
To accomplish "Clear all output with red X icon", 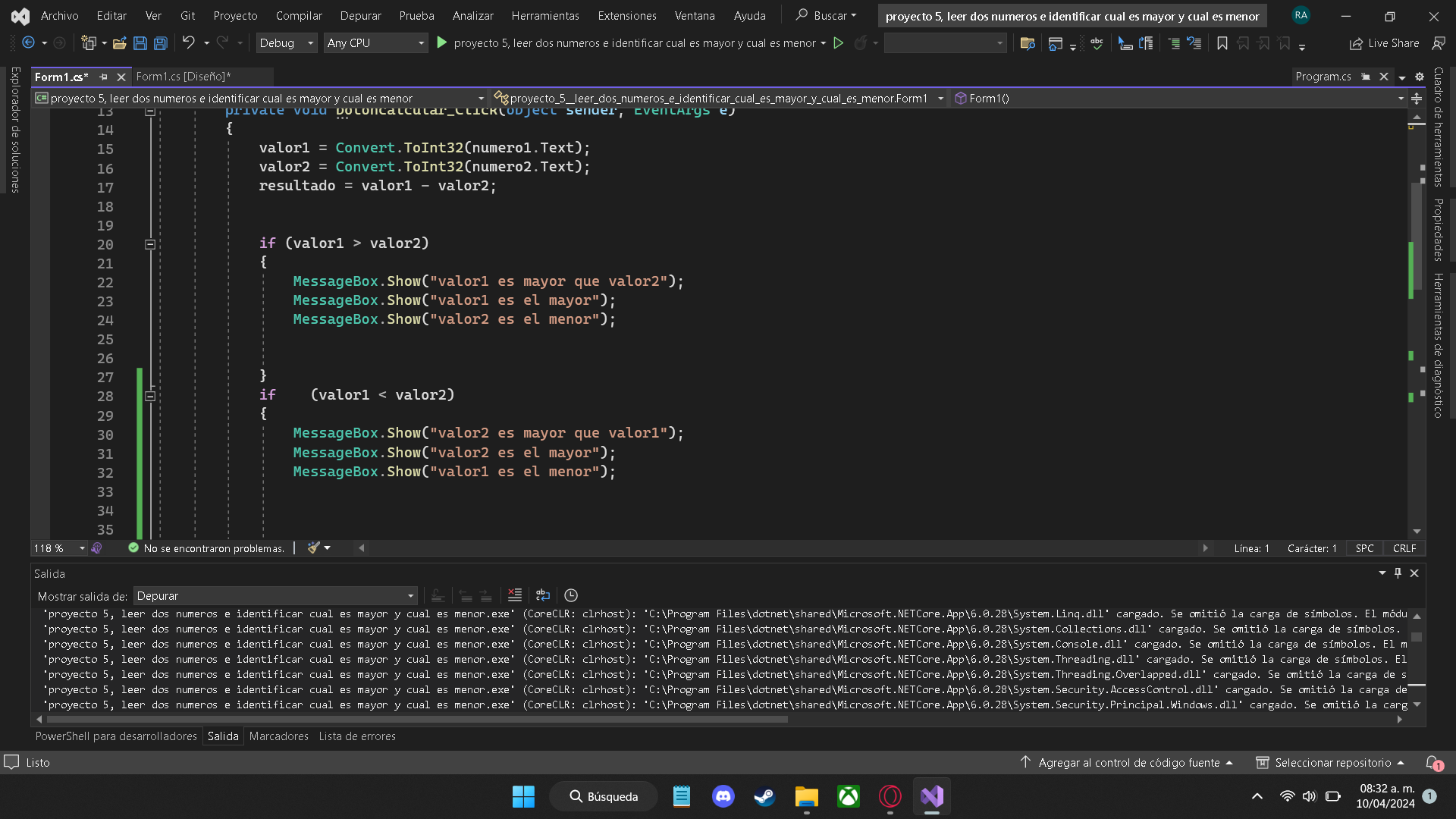I will point(515,595).
